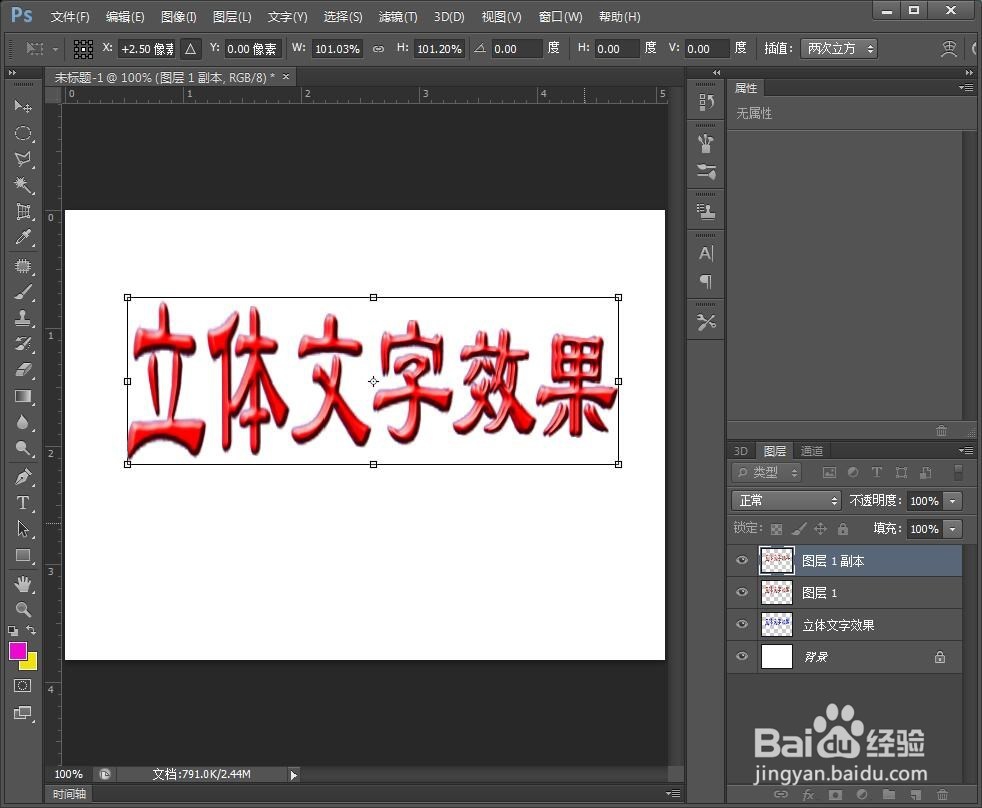This screenshot has width=982, height=808.
Task: Open the 不透明度 percentage dropdown arrow
Action: click(x=953, y=500)
